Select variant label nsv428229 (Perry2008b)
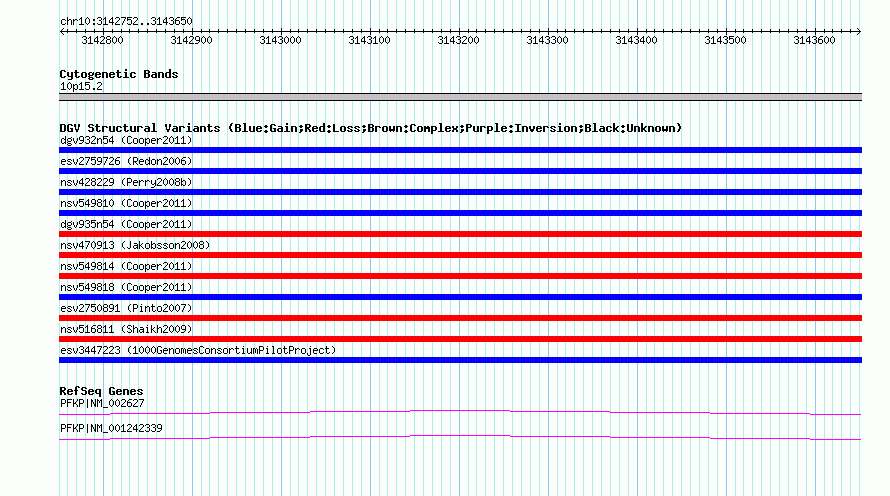Image resolution: width=890 pixels, height=496 pixels. coord(126,182)
